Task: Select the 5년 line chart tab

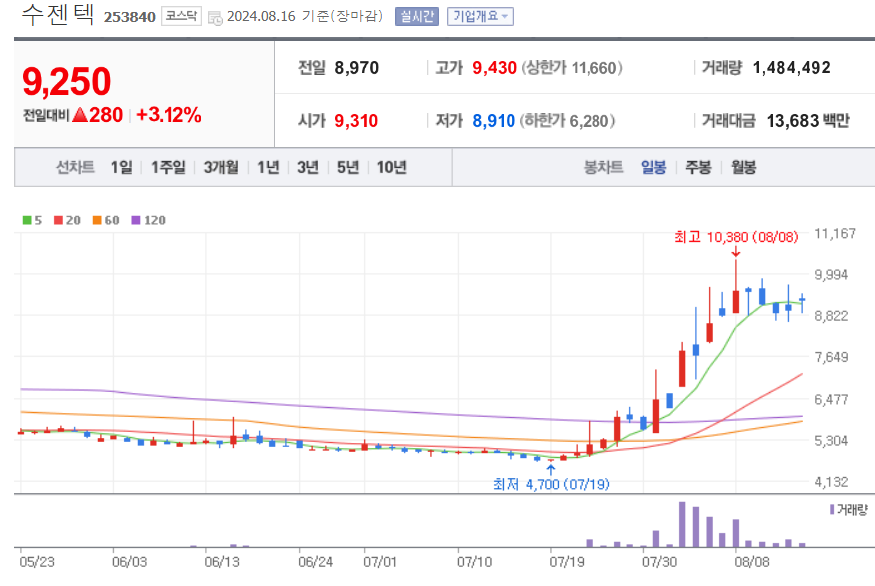Action: tap(348, 167)
